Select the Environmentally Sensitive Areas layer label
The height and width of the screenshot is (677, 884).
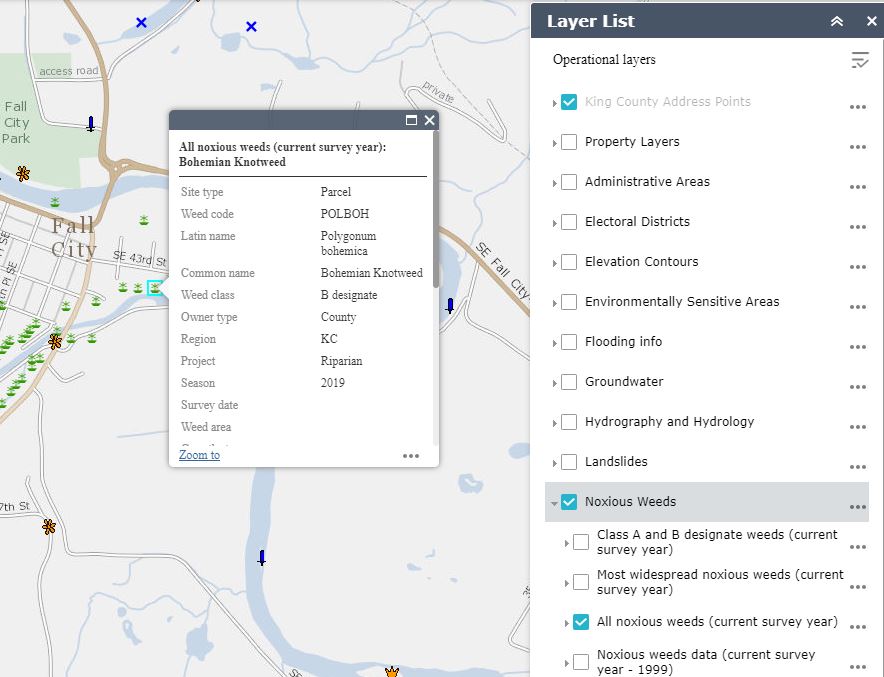pyautogui.click(x=681, y=302)
